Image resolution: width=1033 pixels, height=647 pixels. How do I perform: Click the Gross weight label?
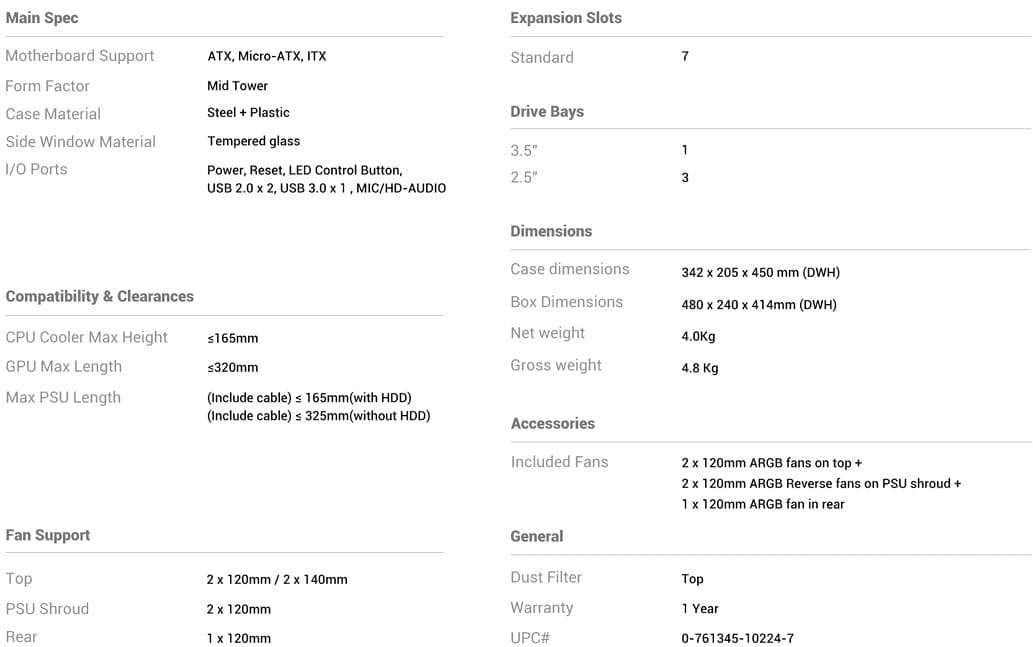(556, 365)
